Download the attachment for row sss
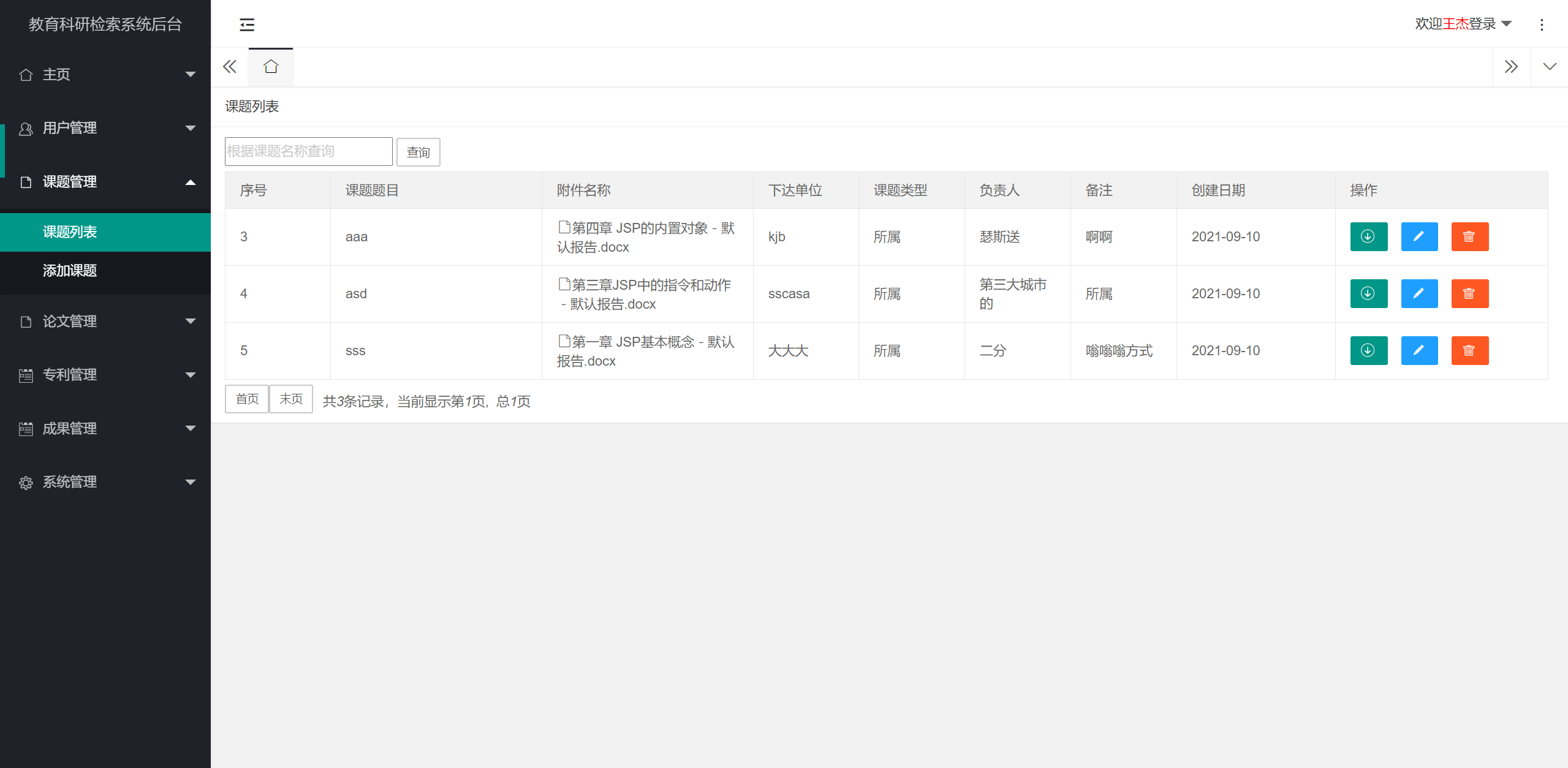The height and width of the screenshot is (768, 1568). 1368,350
